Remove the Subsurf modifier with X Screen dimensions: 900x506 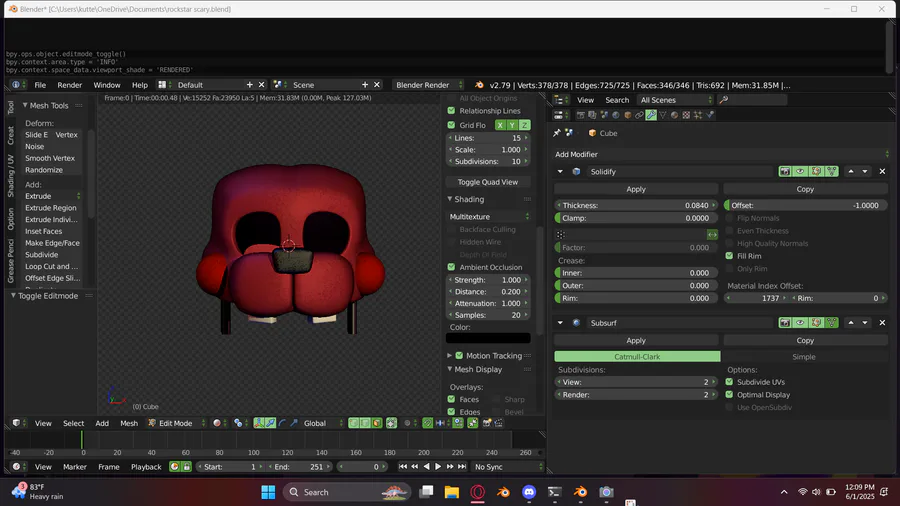point(882,323)
